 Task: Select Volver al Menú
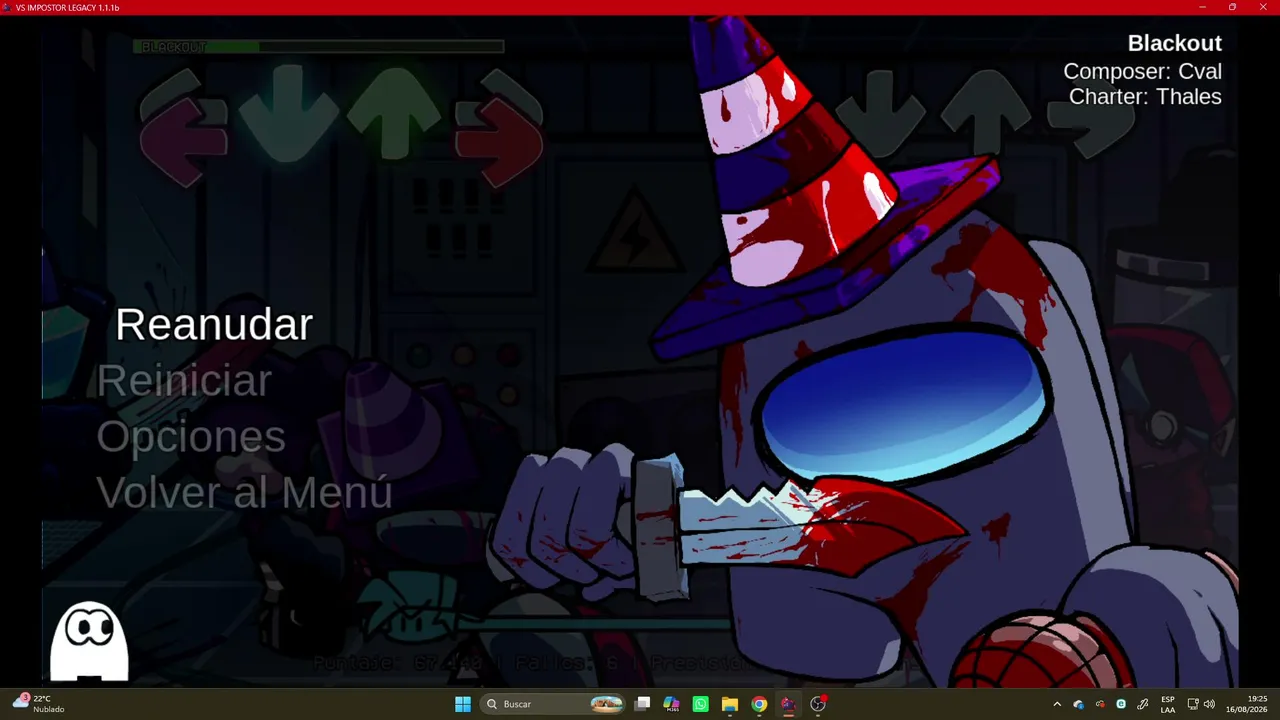point(244,493)
